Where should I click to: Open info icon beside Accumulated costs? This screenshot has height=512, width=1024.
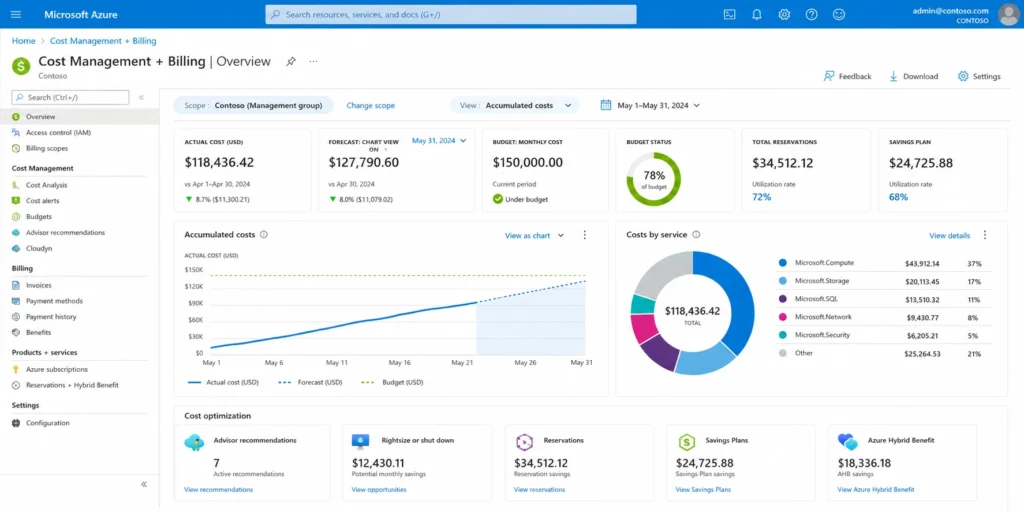pos(264,234)
